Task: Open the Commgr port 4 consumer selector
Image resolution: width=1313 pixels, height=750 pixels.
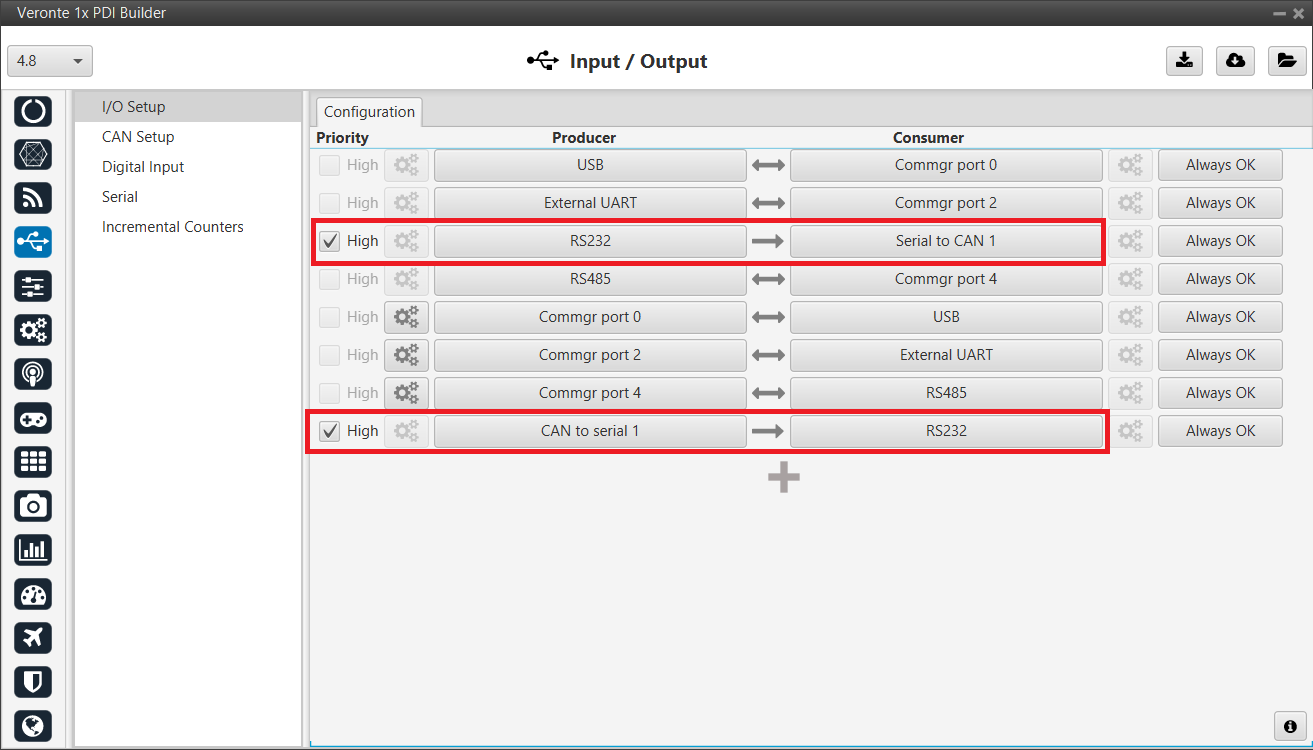Action: click(x=946, y=279)
